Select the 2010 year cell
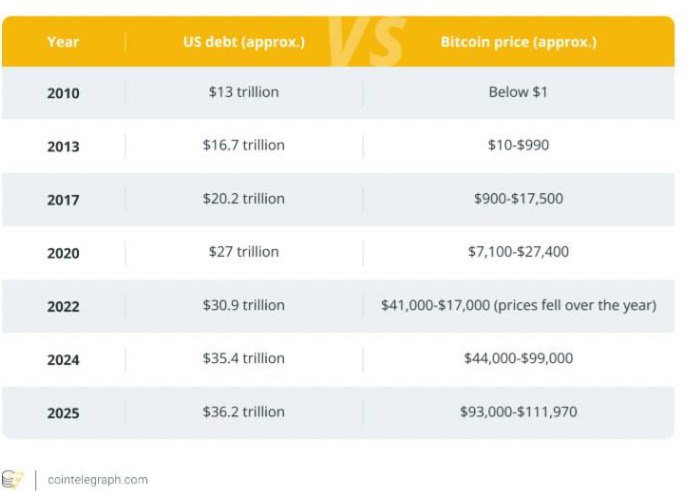Viewport: 694px width, 492px height. click(63, 93)
